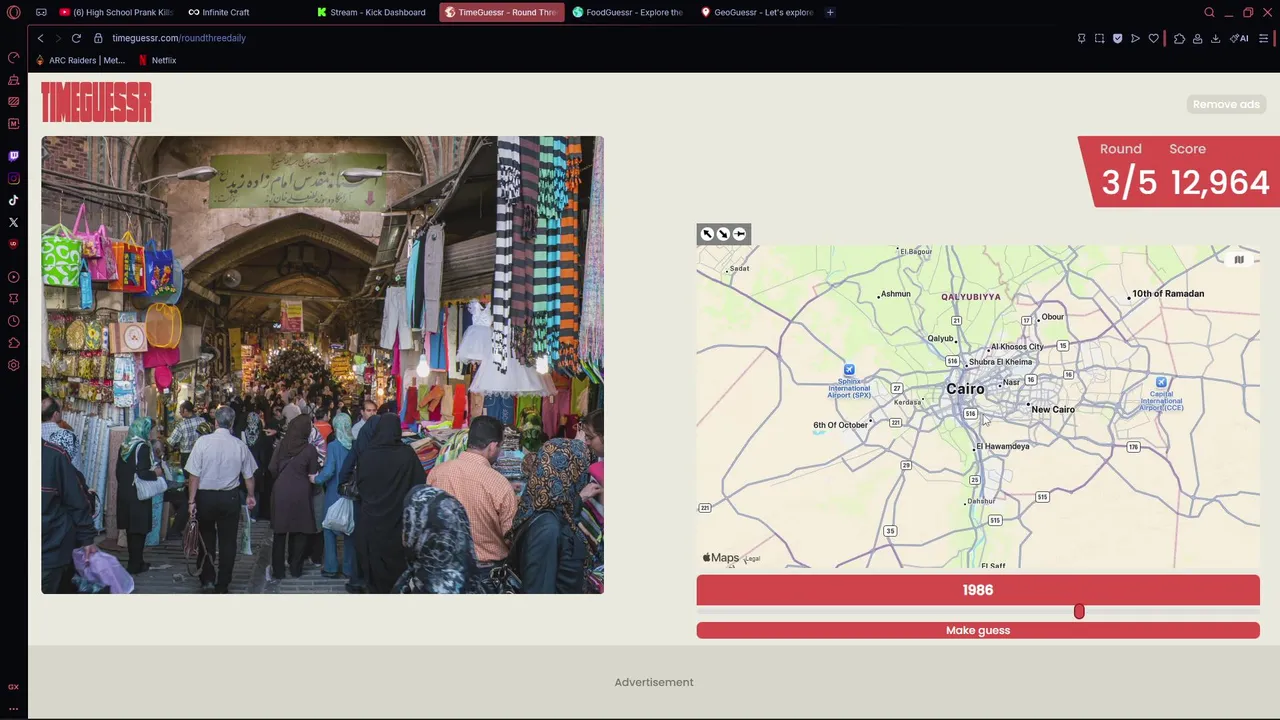The width and height of the screenshot is (1280, 720).
Task: Open History clock icon in sidebar
Action: (x=13, y=321)
